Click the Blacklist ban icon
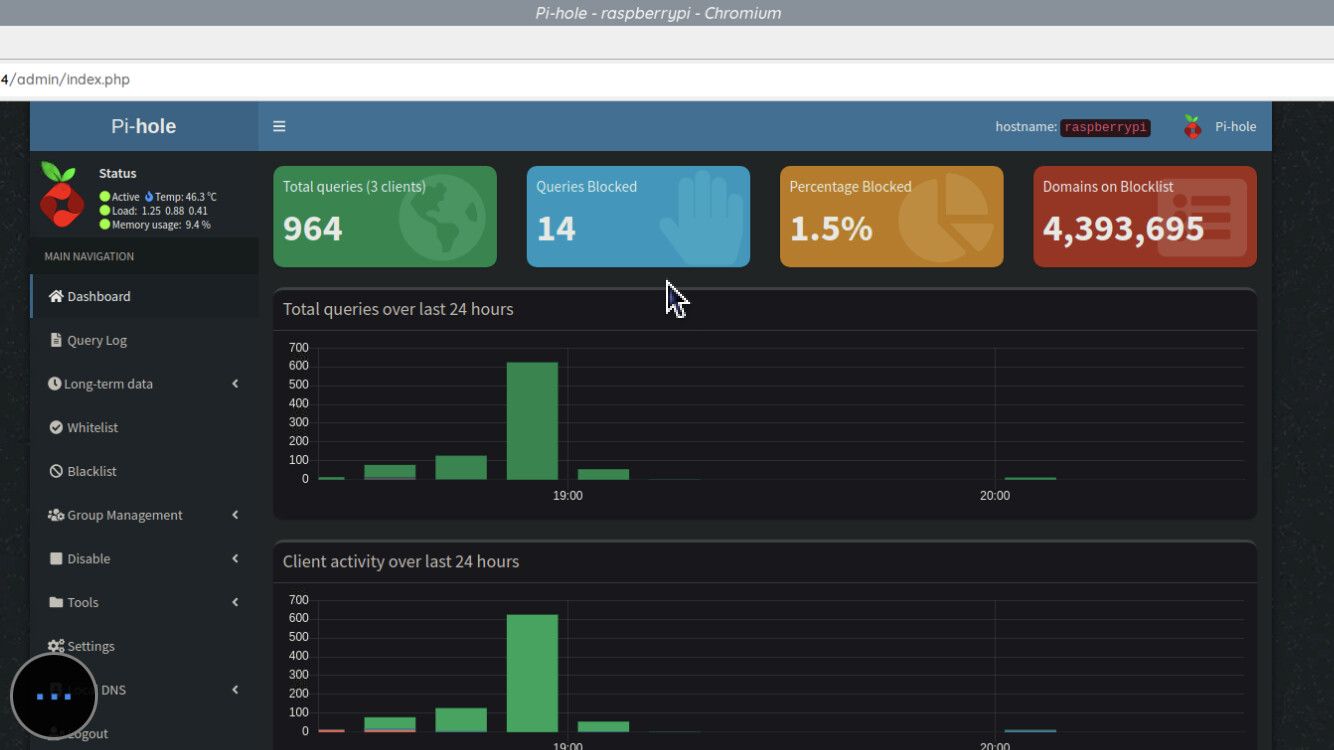This screenshot has height=750, width=1334. pyautogui.click(x=56, y=471)
